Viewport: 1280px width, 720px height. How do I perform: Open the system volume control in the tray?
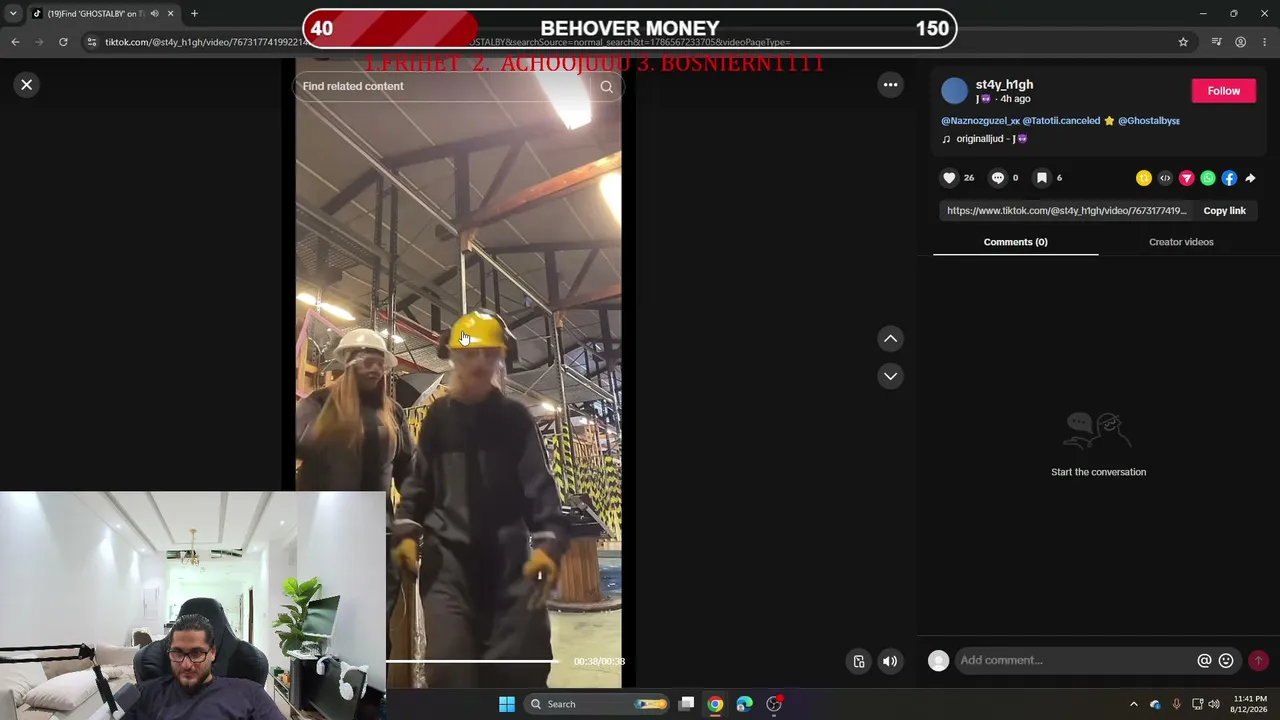tap(1215, 704)
